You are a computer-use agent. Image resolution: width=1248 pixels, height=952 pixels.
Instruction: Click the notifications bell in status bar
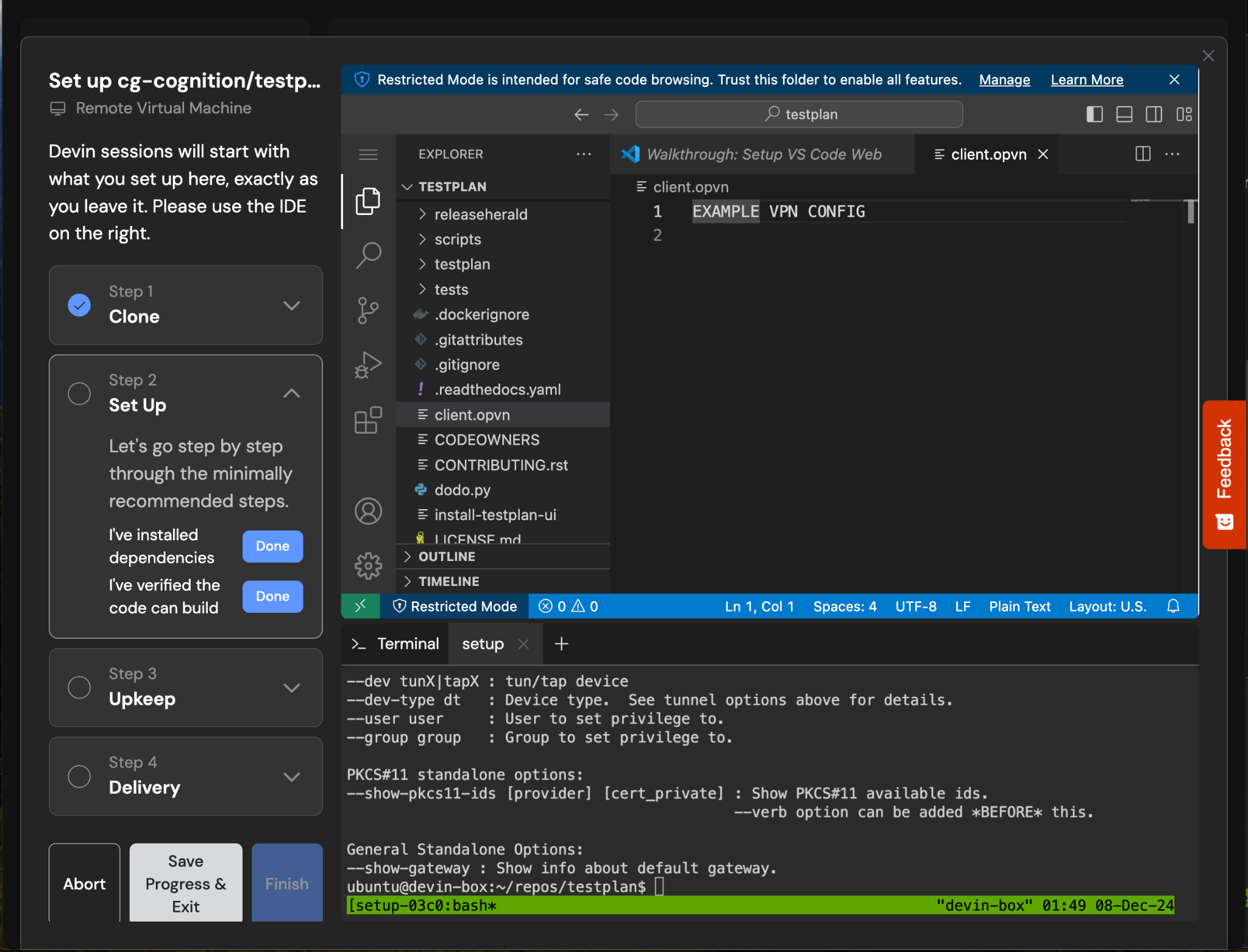1173,606
